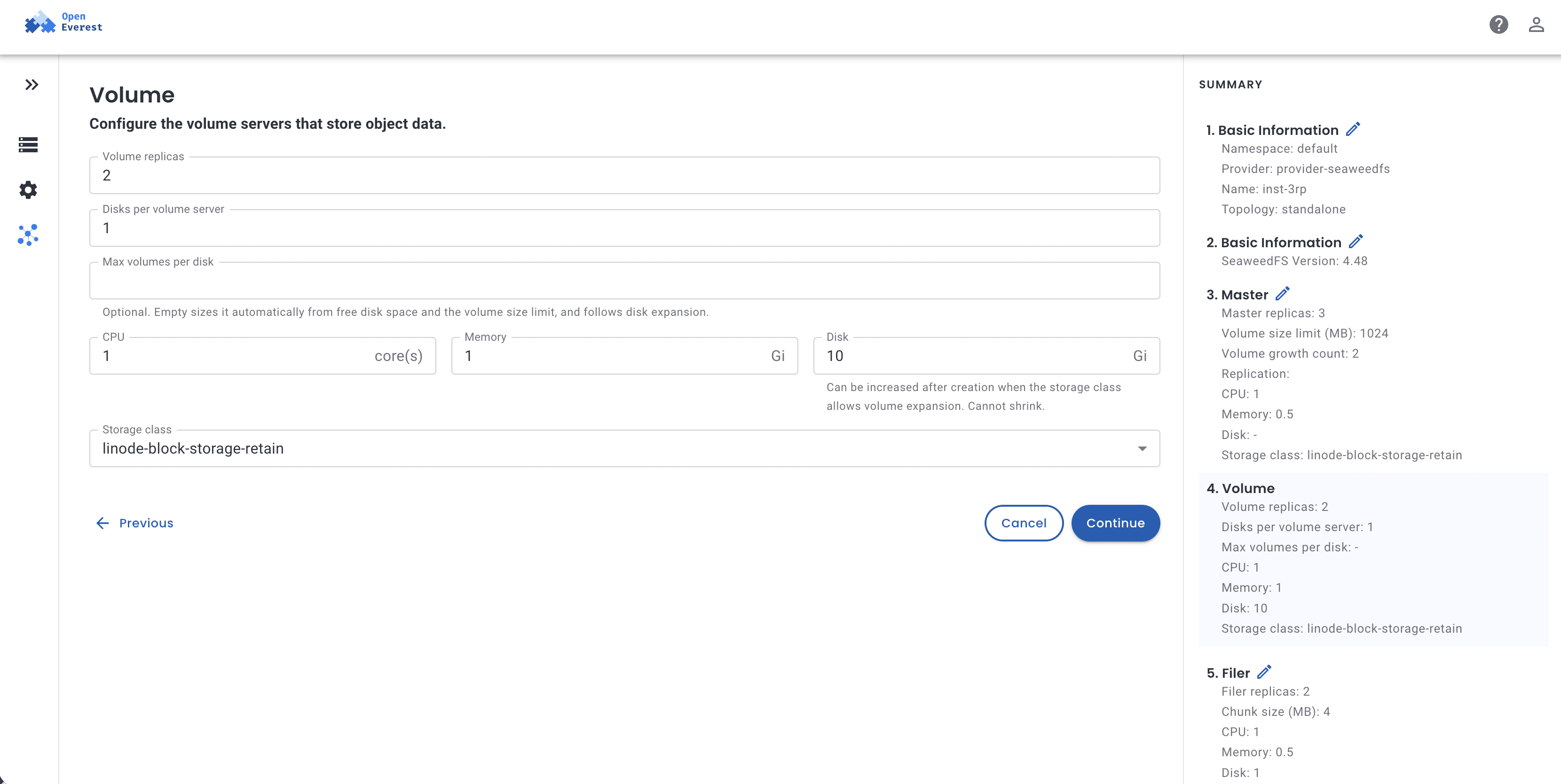Click 'Topology: standalone' in the summary

1283,210
